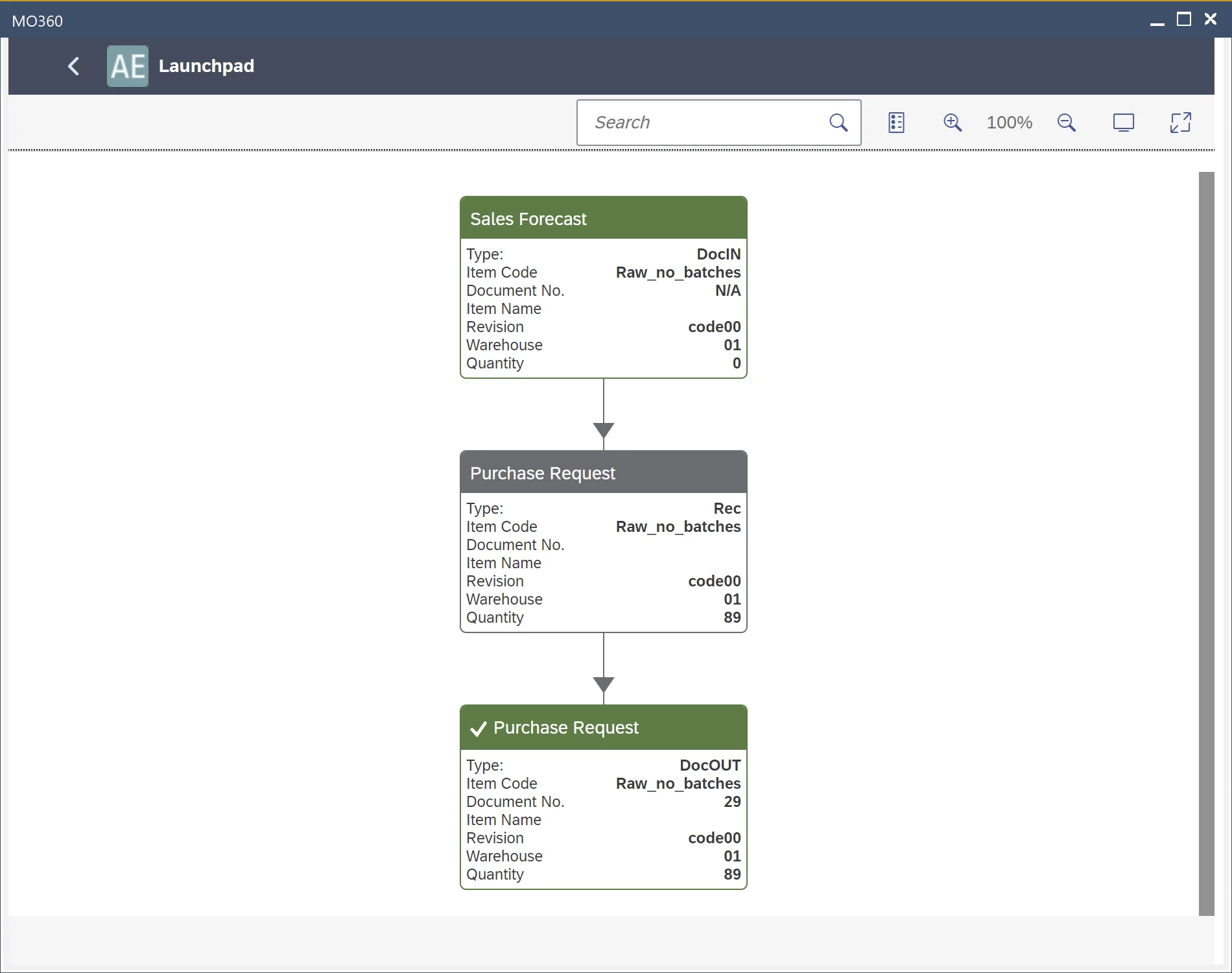Viewport: 1232px width, 973px height.
Task: Click Quantity 89 in the Rec node
Action: 731,618
